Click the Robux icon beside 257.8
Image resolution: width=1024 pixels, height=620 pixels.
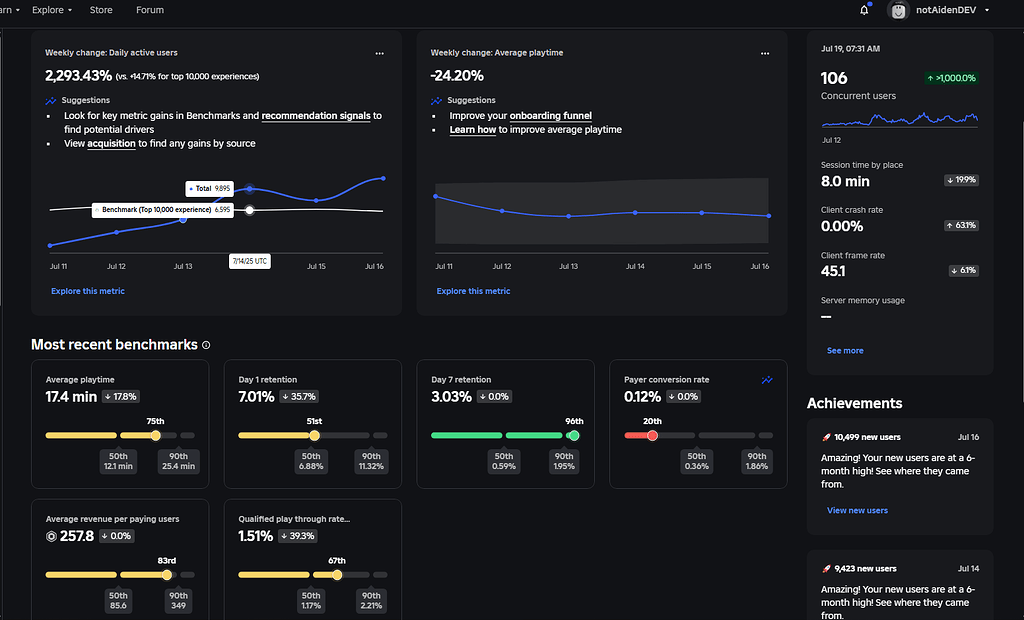coord(51,536)
